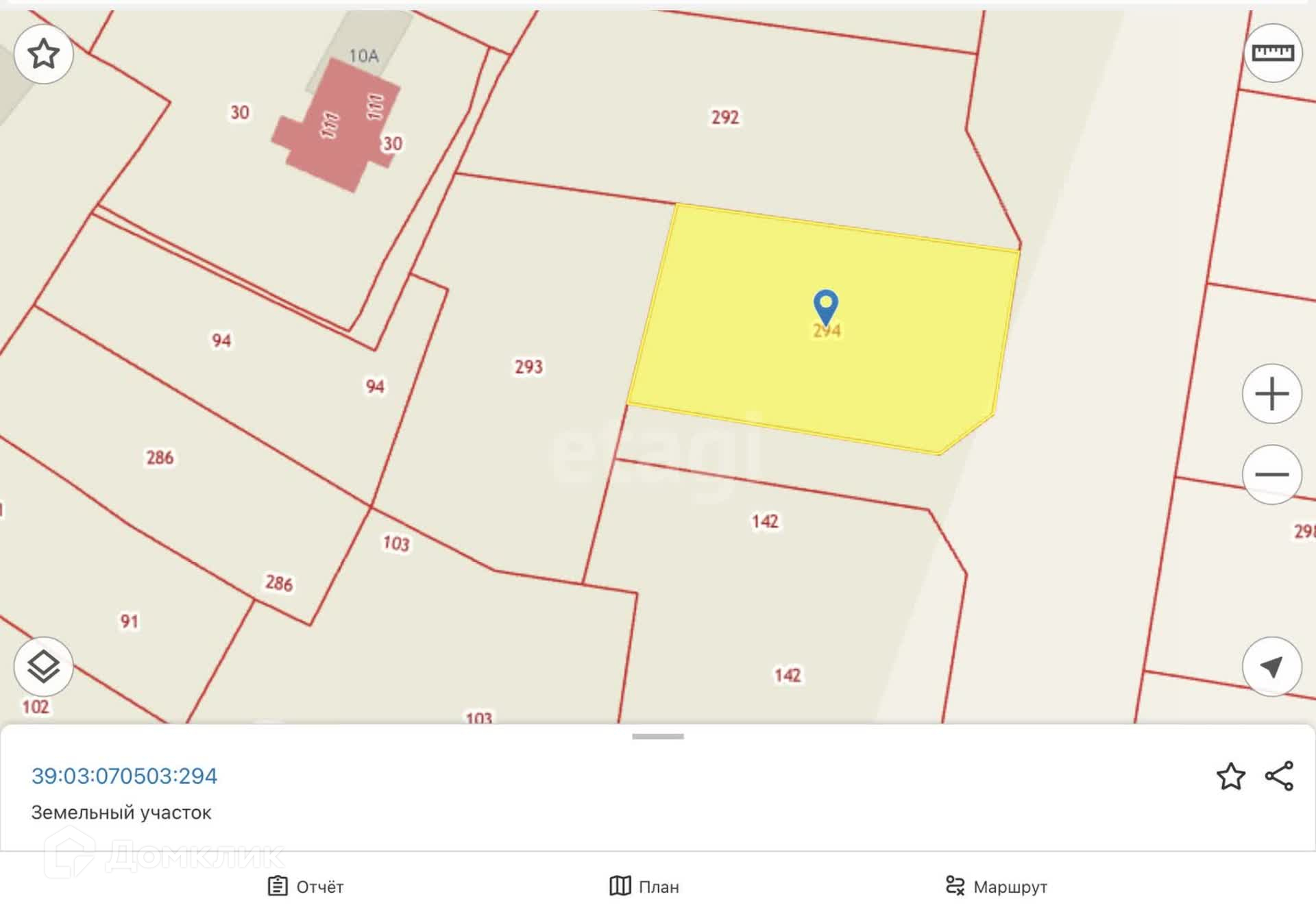Share the parcel via share icon
This screenshot has height=914, width=1316.
(1279, 776)
